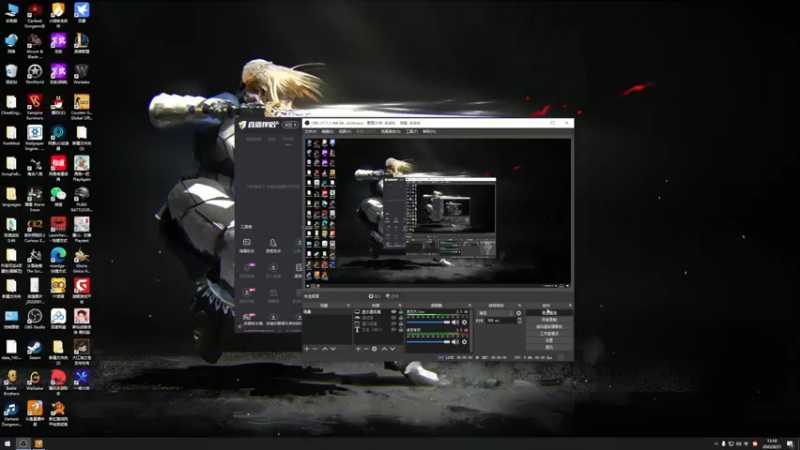Image resolution: width=800 pixels, height=450 pixels.
Task: Open the Steam desktop shortcut
Action: coord(35,349)
